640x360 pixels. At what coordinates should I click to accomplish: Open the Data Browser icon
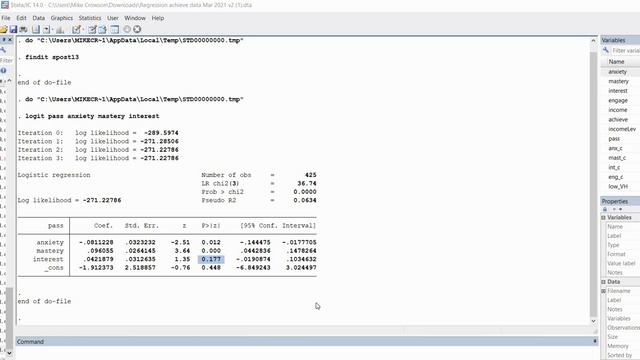[x=102, y=29]
